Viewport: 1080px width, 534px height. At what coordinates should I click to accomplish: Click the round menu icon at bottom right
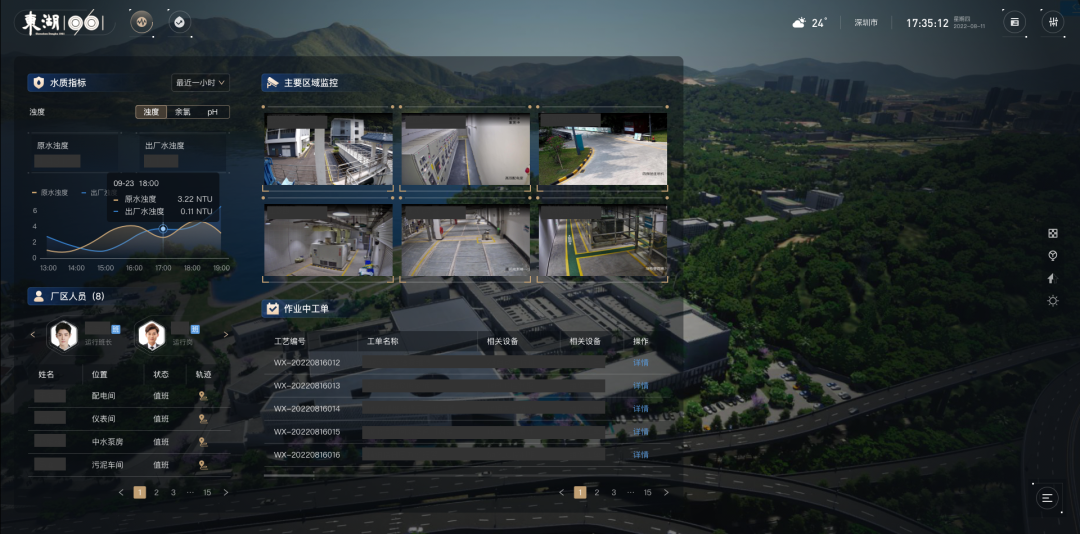(1047, 497)
